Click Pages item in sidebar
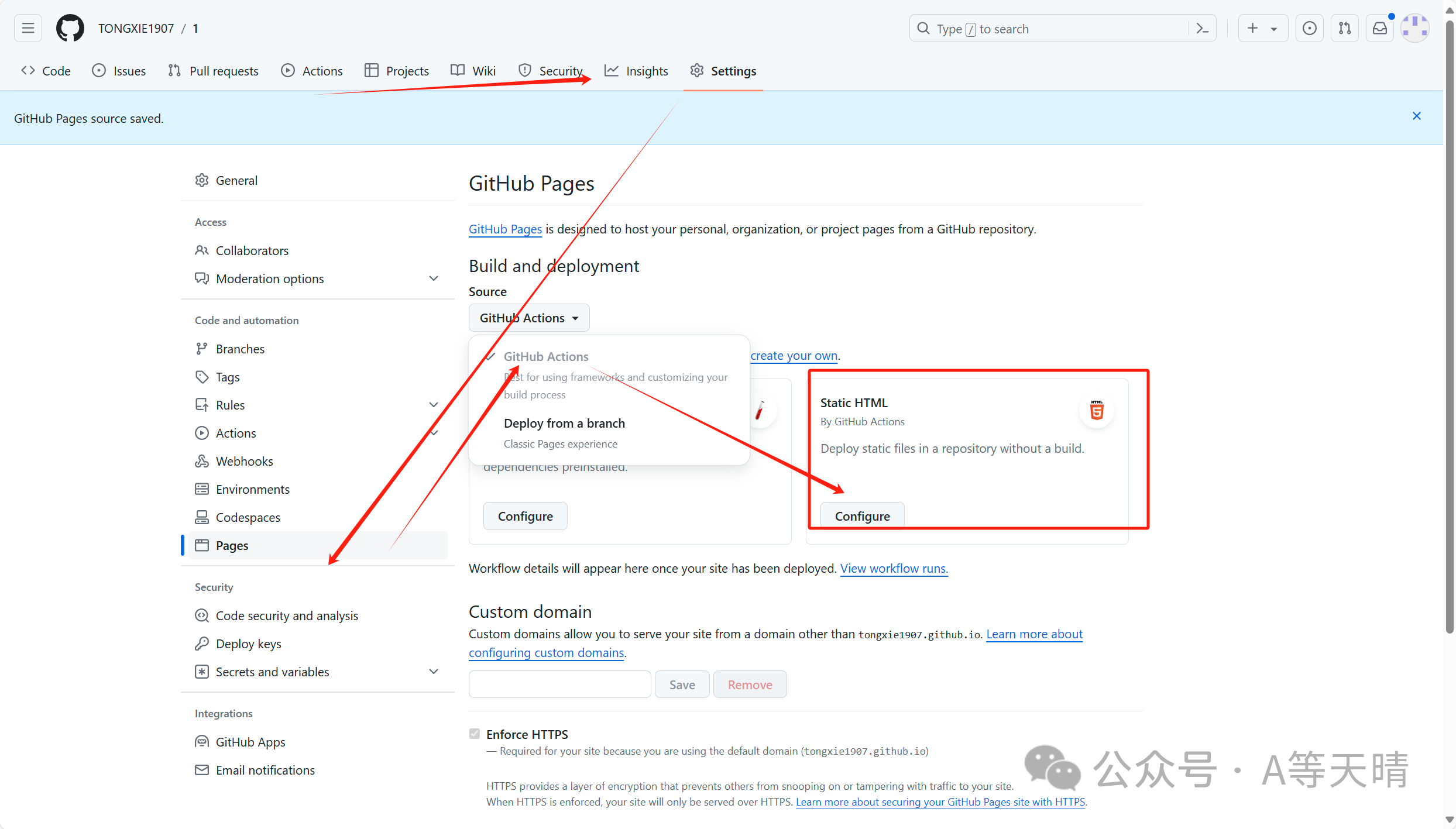The width and height of the screenshot is (1456, 829). (232, 544)
